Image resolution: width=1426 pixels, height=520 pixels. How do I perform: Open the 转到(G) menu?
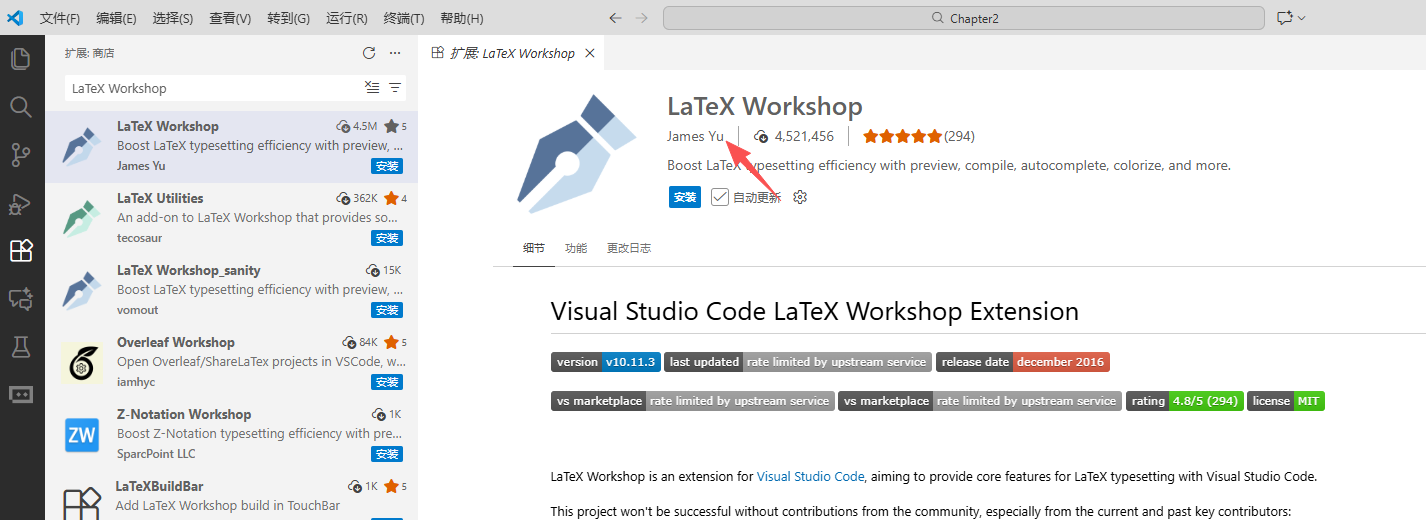[289, 18]
